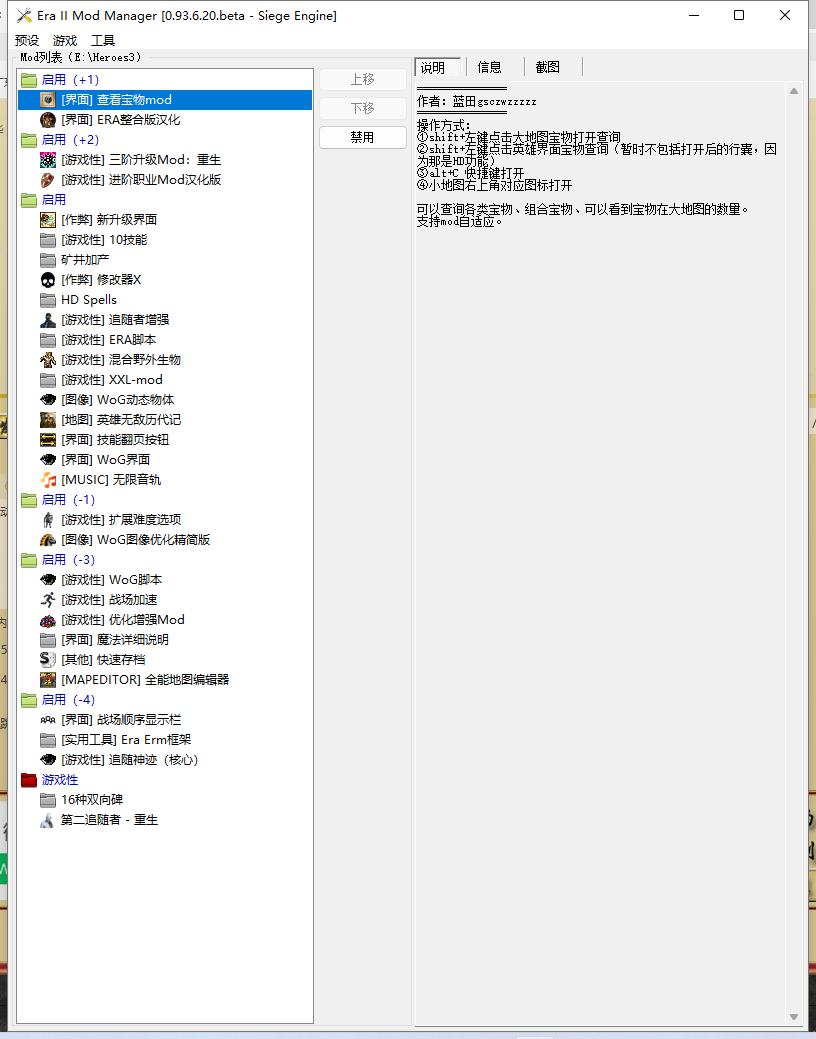Screen dimensions: 816x1039
Task: Click the WoG脚本 eye icon
Action: click(x=48, y=580)
